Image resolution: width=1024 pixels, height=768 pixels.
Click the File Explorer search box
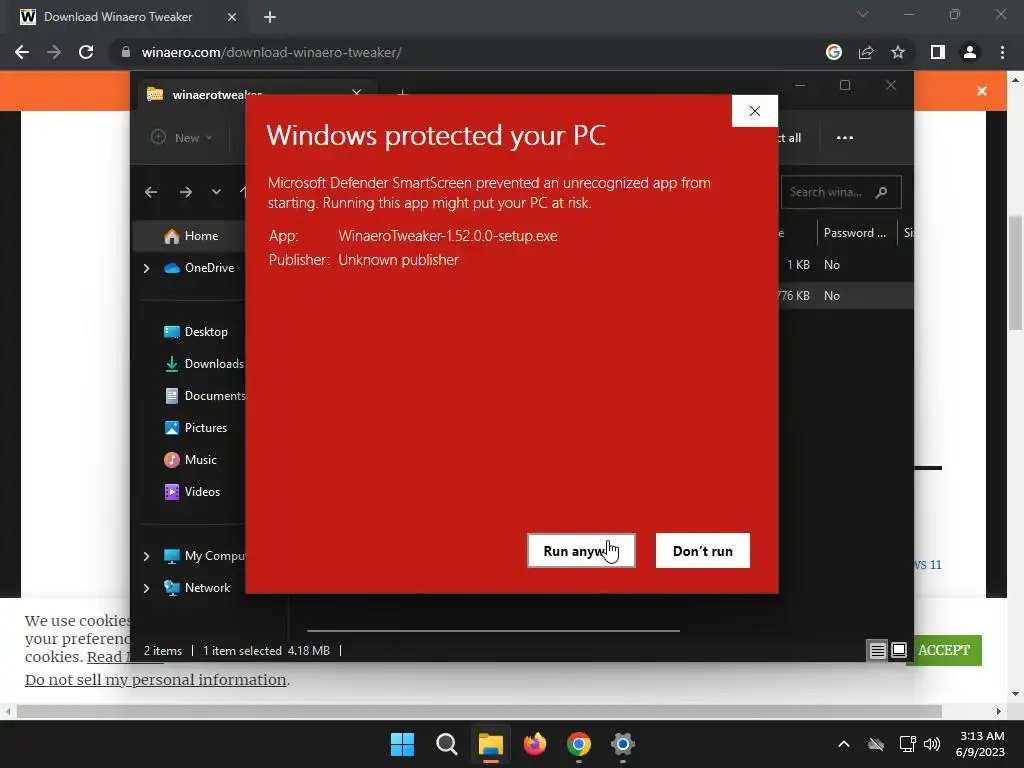tap(840, 192)
